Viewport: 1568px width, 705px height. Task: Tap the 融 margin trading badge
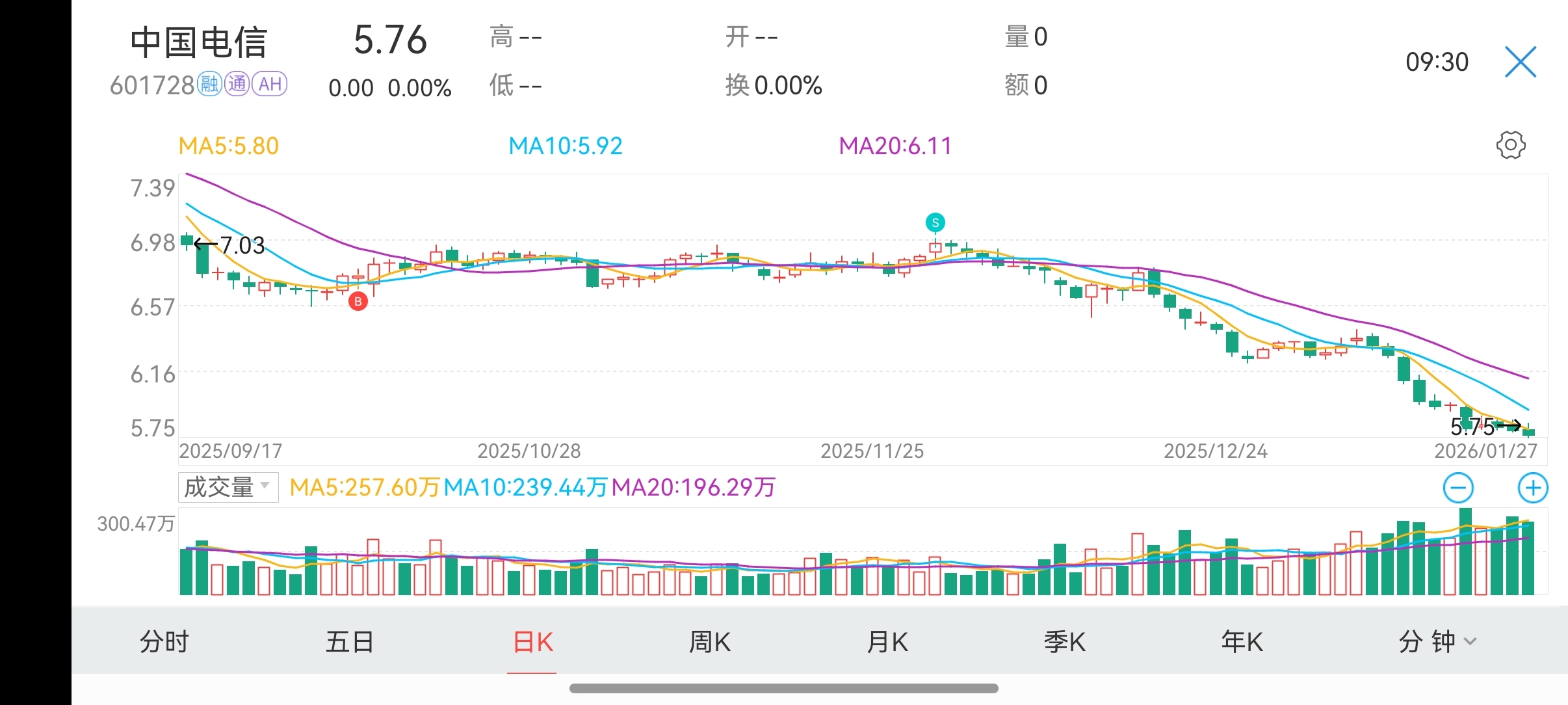click(x=209, y=85)
